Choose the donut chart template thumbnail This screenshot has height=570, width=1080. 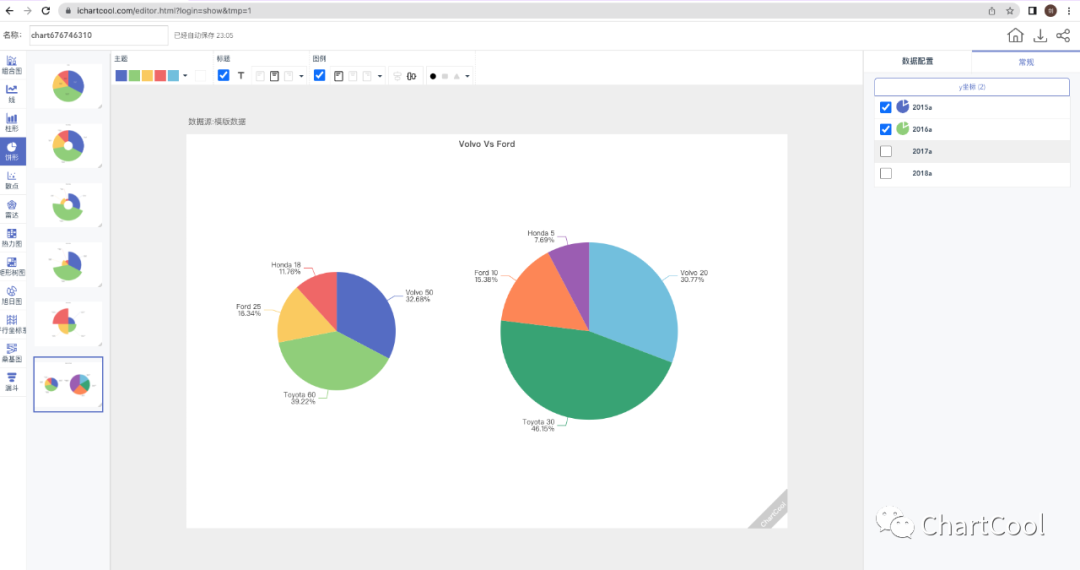click(x=68, y=145)
